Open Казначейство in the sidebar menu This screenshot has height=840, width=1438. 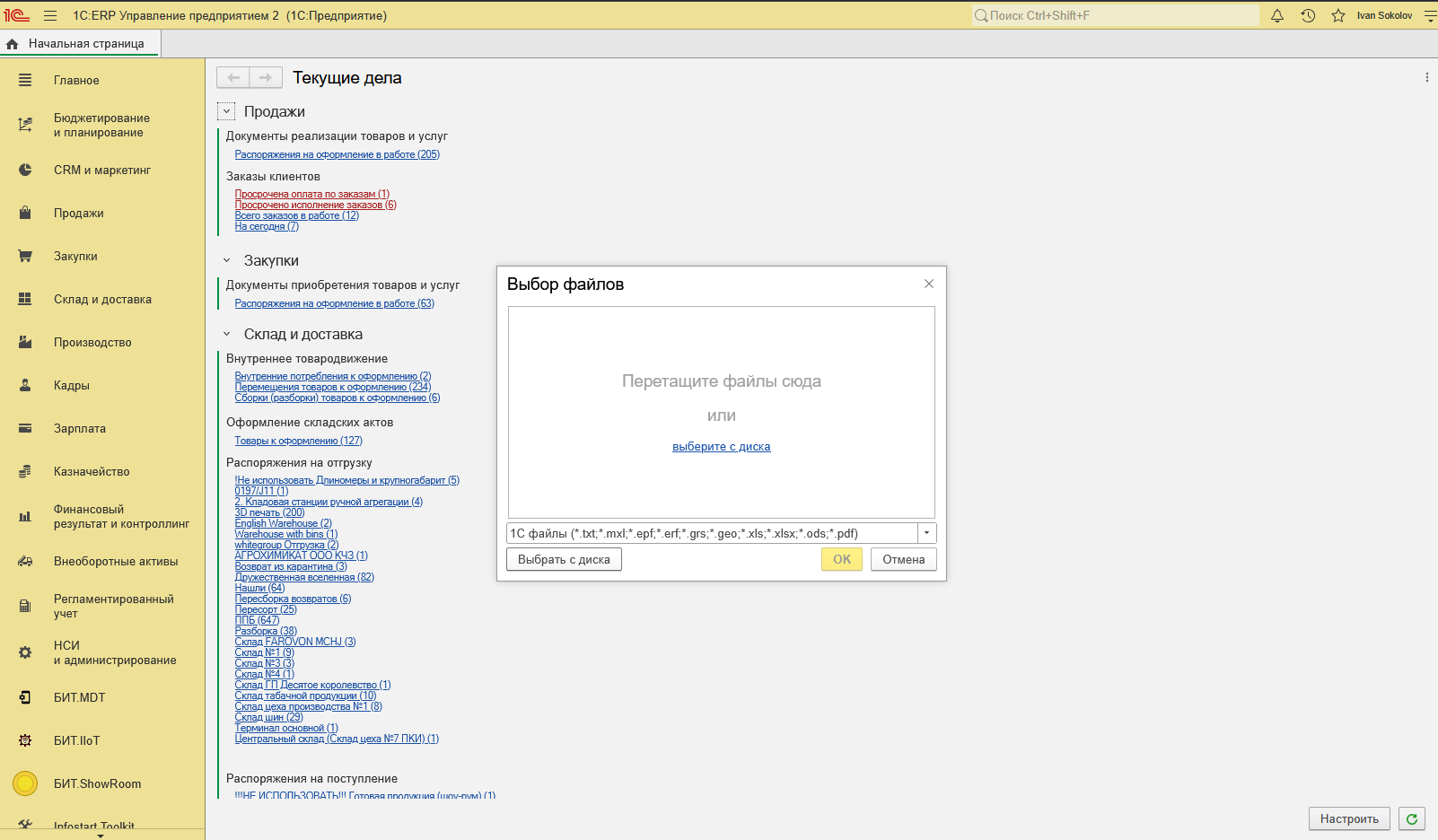coord(92,471)
